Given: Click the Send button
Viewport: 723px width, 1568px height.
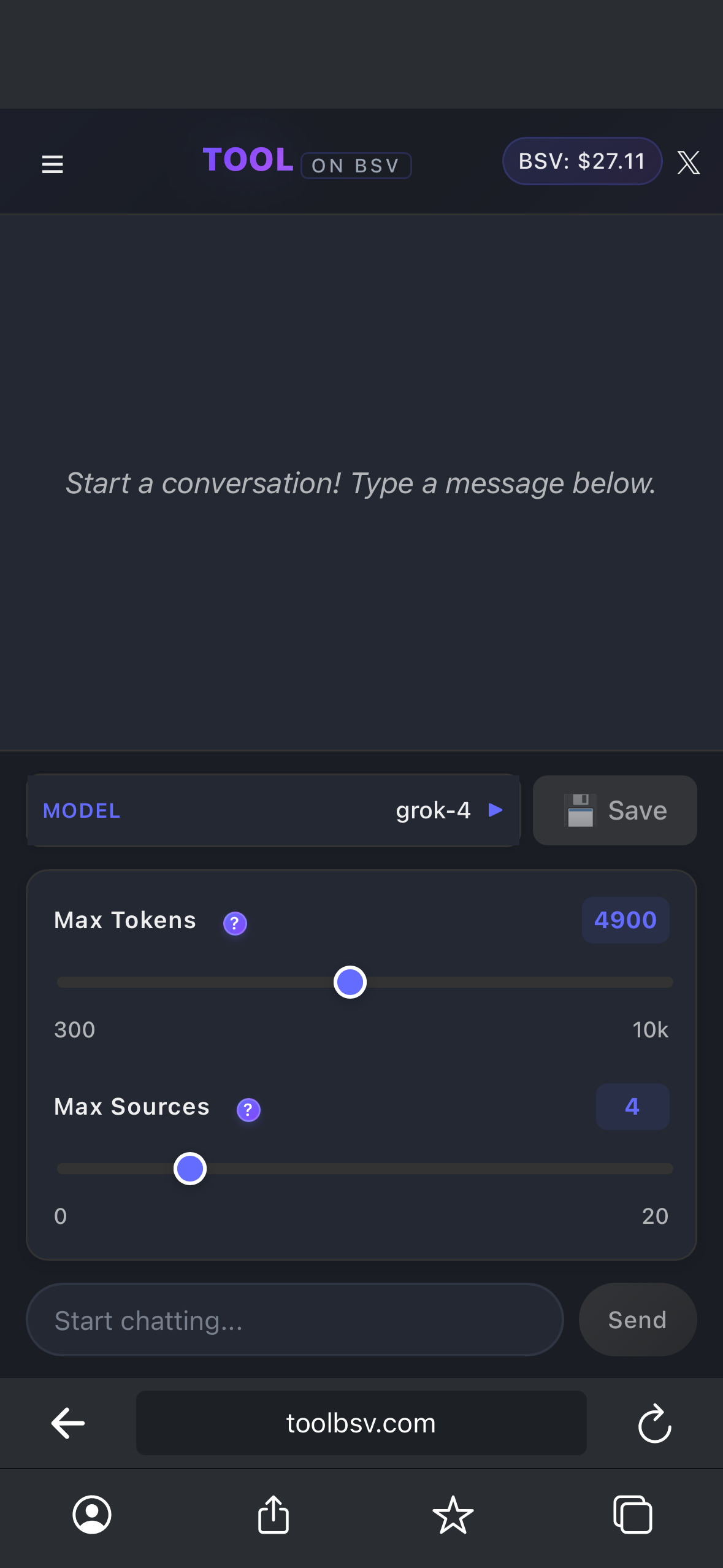Looking at the screenshot, I should pyautogui.click(x=638, y=1320).
